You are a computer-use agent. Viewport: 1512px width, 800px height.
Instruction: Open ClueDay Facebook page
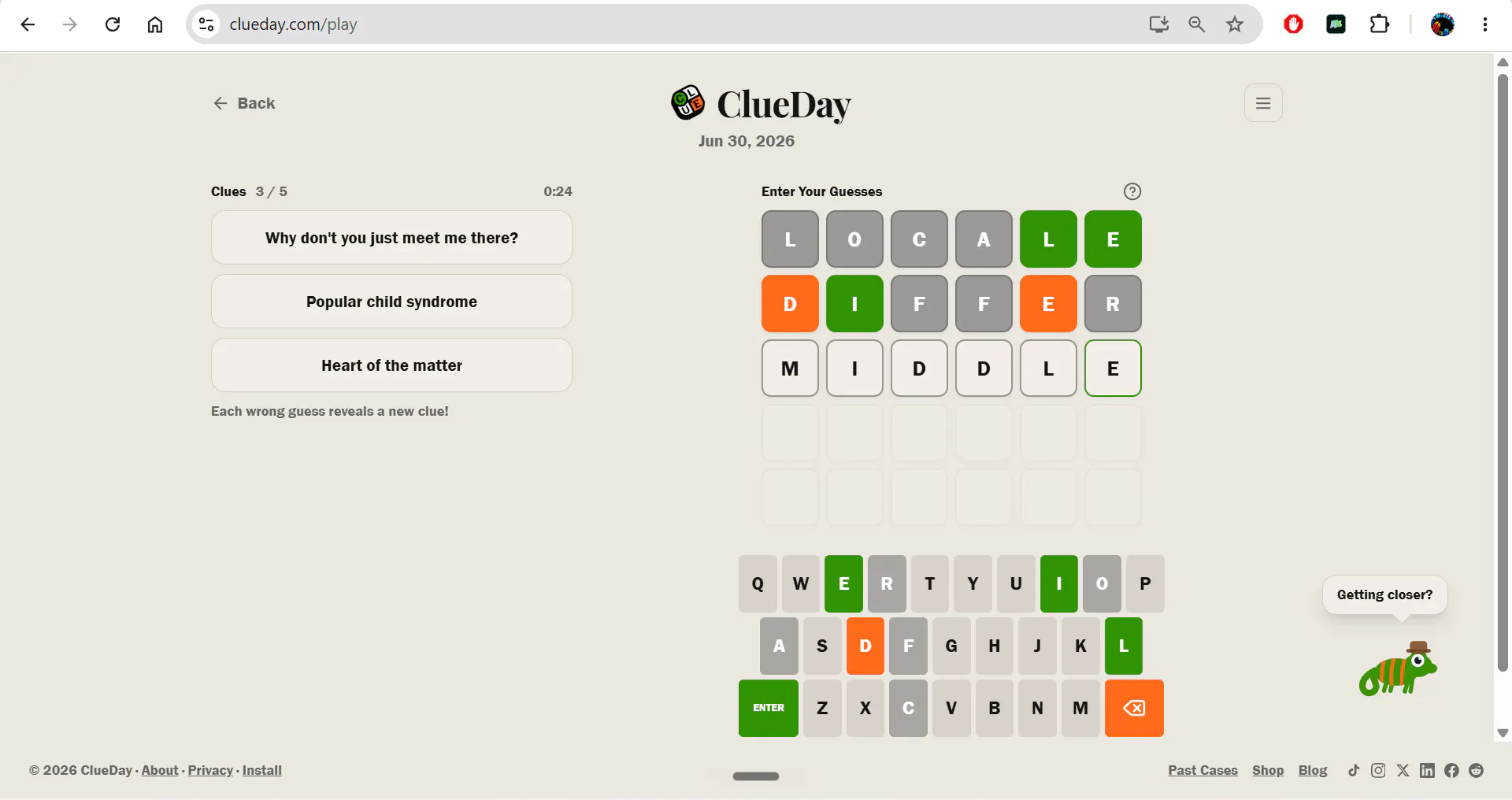coord(1451,770)
